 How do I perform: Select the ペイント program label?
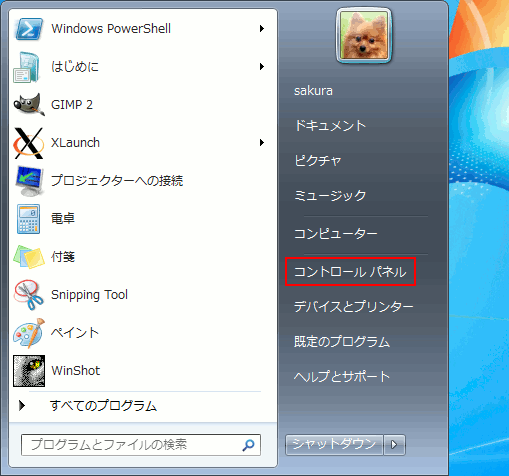point(75,333)
